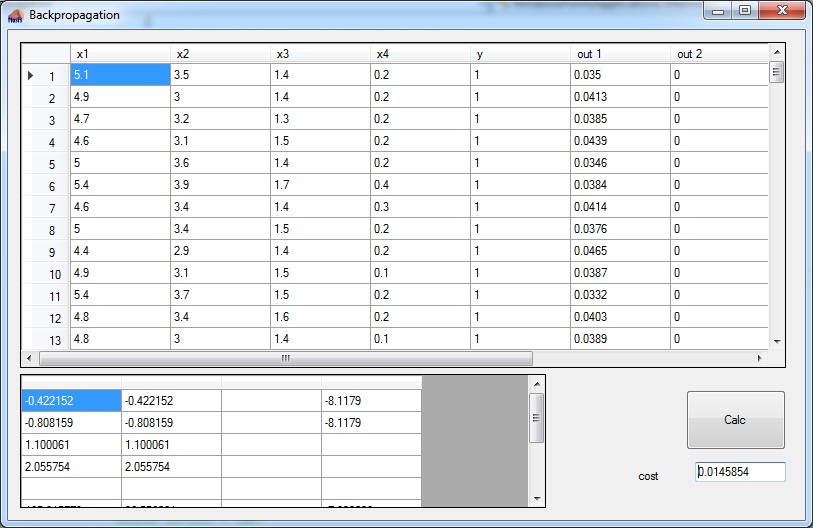Click the cost value input field
813x528 pixels.
pos(740,472)
